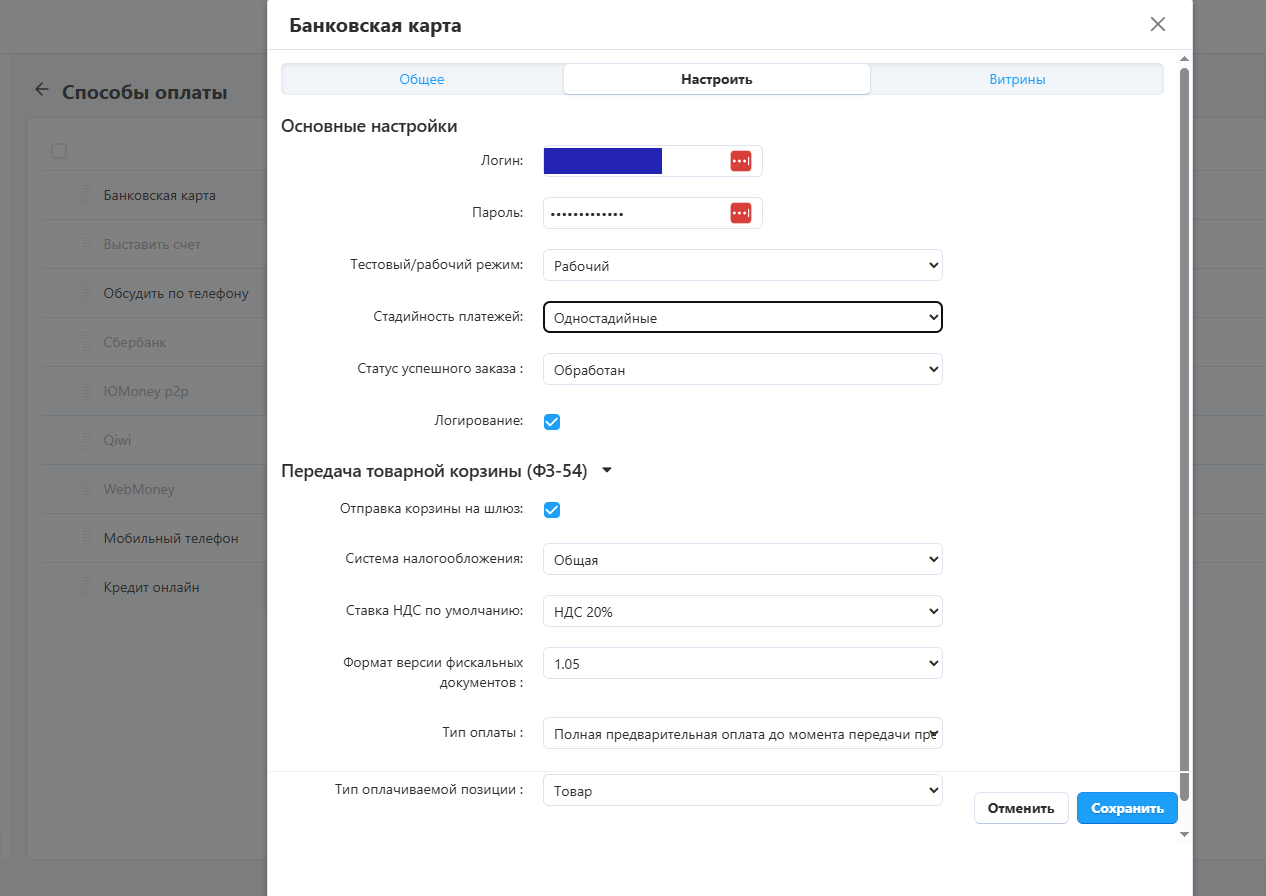Screen dimensions: 1266x896
Task: Switch to Витрины tab
Action: [x=1017, y=79]
